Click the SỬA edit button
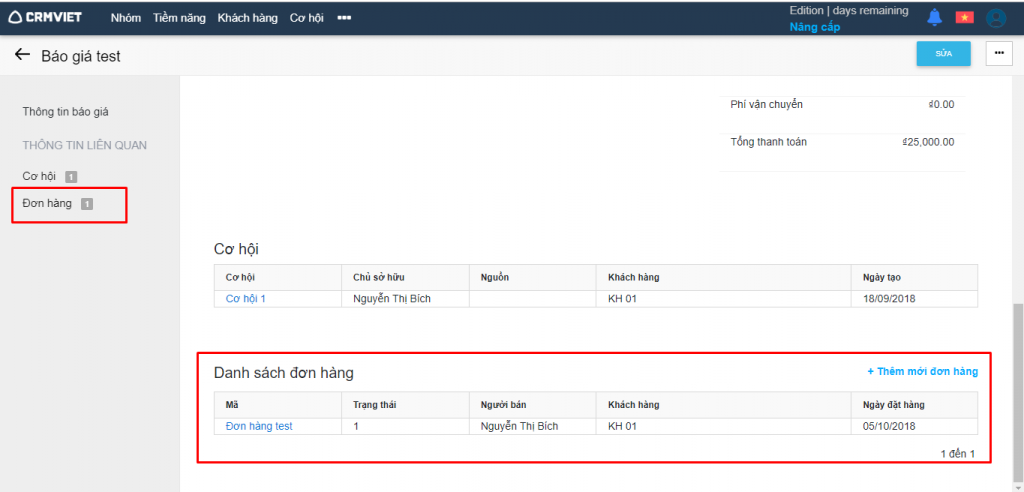The width and height of the screenshot is (1024, 492). [943, 53]
